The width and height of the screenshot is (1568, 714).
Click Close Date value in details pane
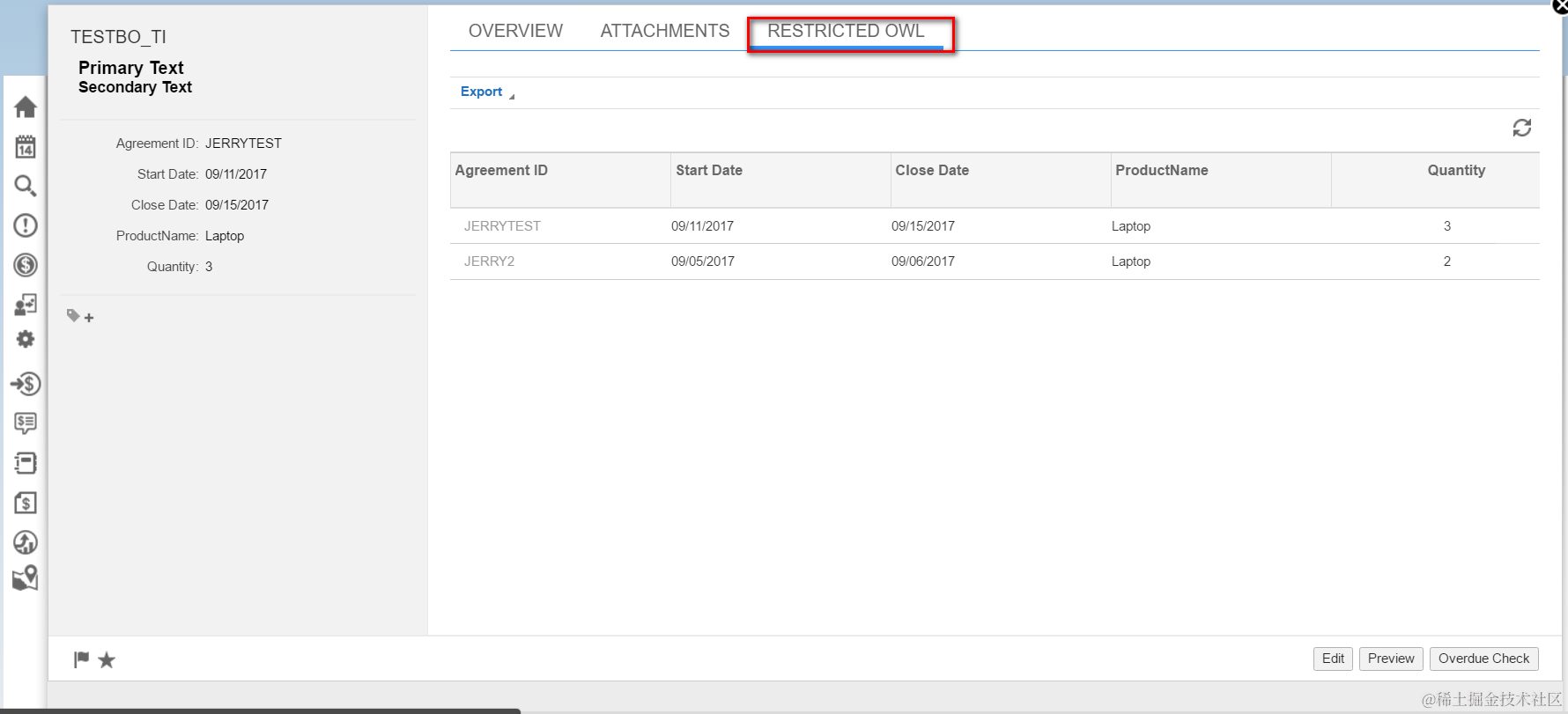click(x=237, y=205)
